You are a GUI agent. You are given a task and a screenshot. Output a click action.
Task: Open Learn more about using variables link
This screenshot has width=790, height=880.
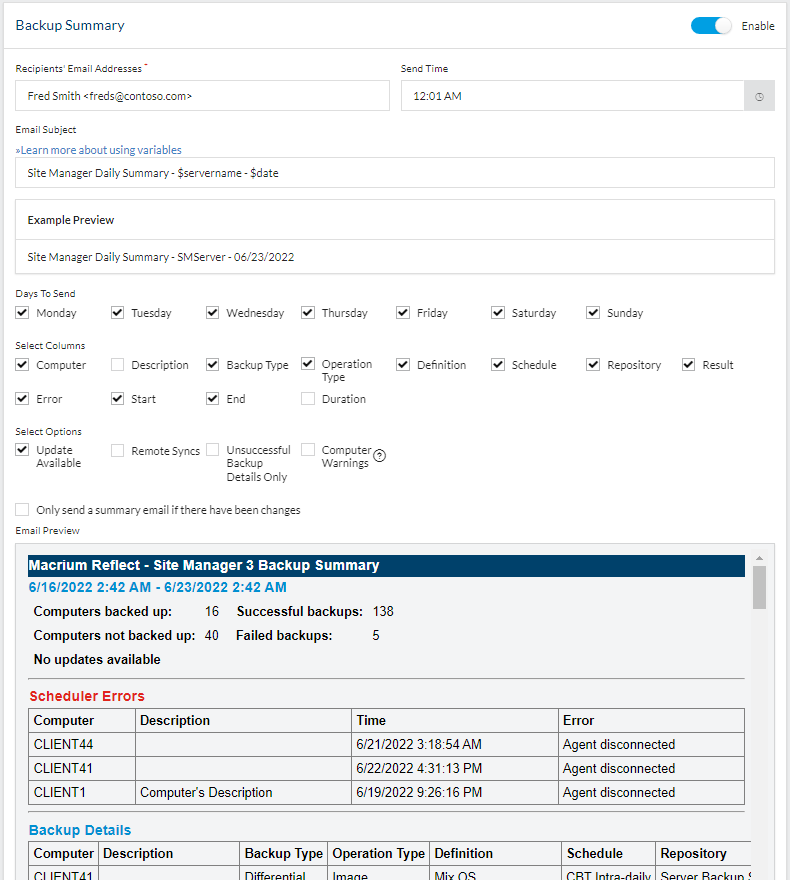[99, 150]
